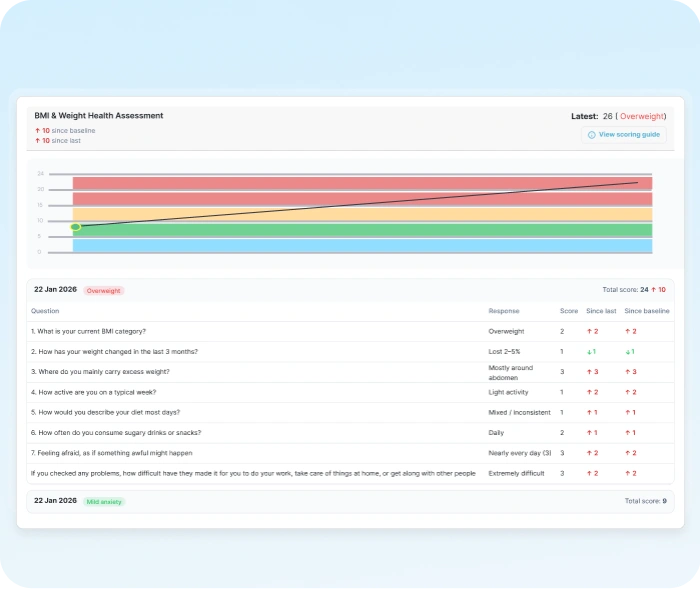Click the green down arrow in Since baseline column
Viewport: 700px width, 589px height.
(x=628, y=352)
